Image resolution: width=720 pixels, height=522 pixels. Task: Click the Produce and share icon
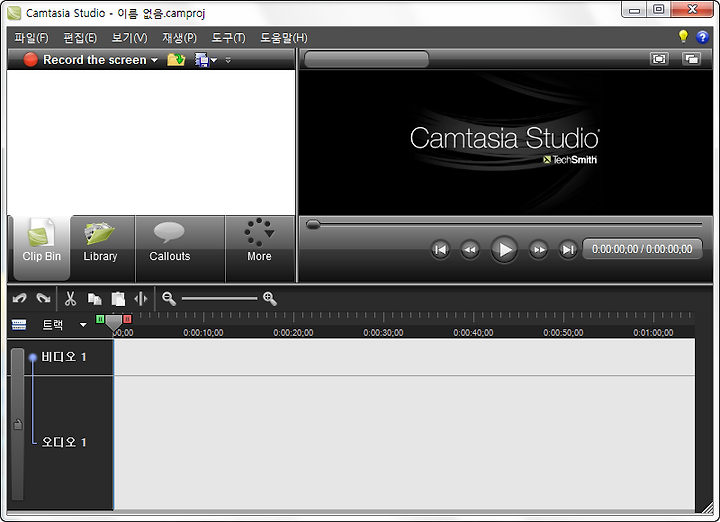(x=202, y=60)
